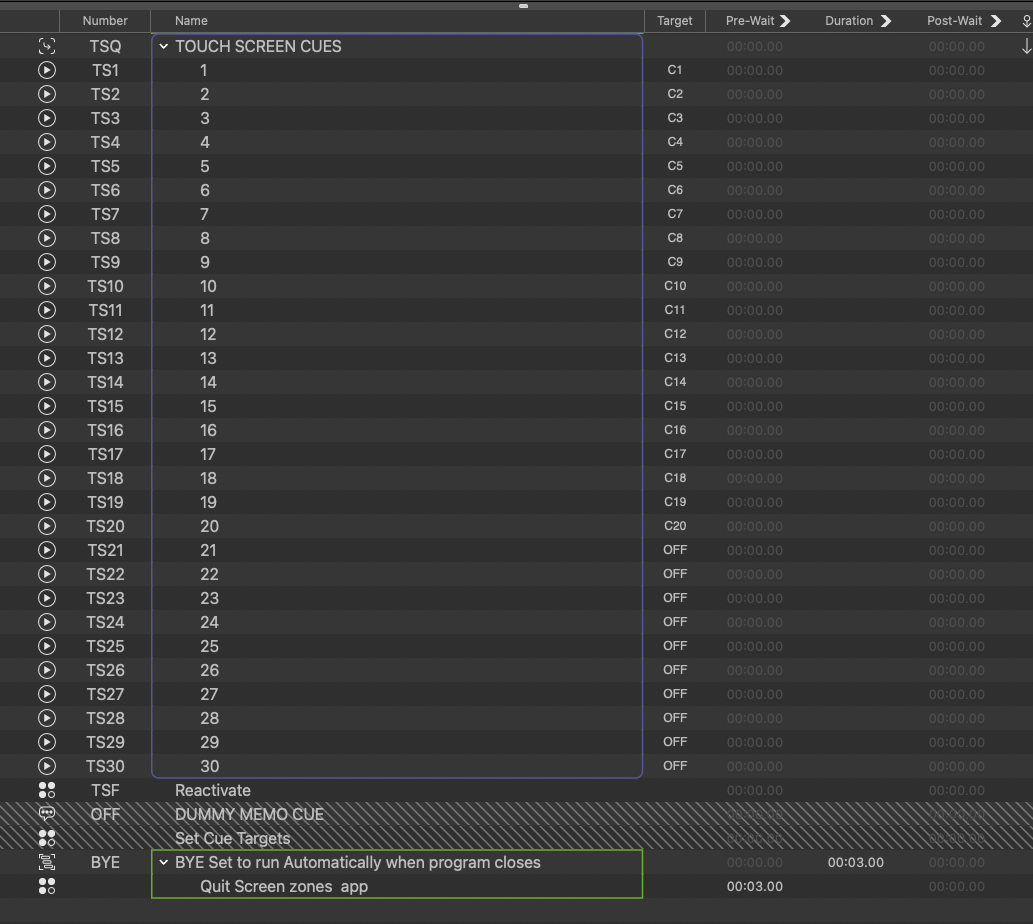Click the Name column header
This screenshot has width=1033, height=924.
click(190, 20)
